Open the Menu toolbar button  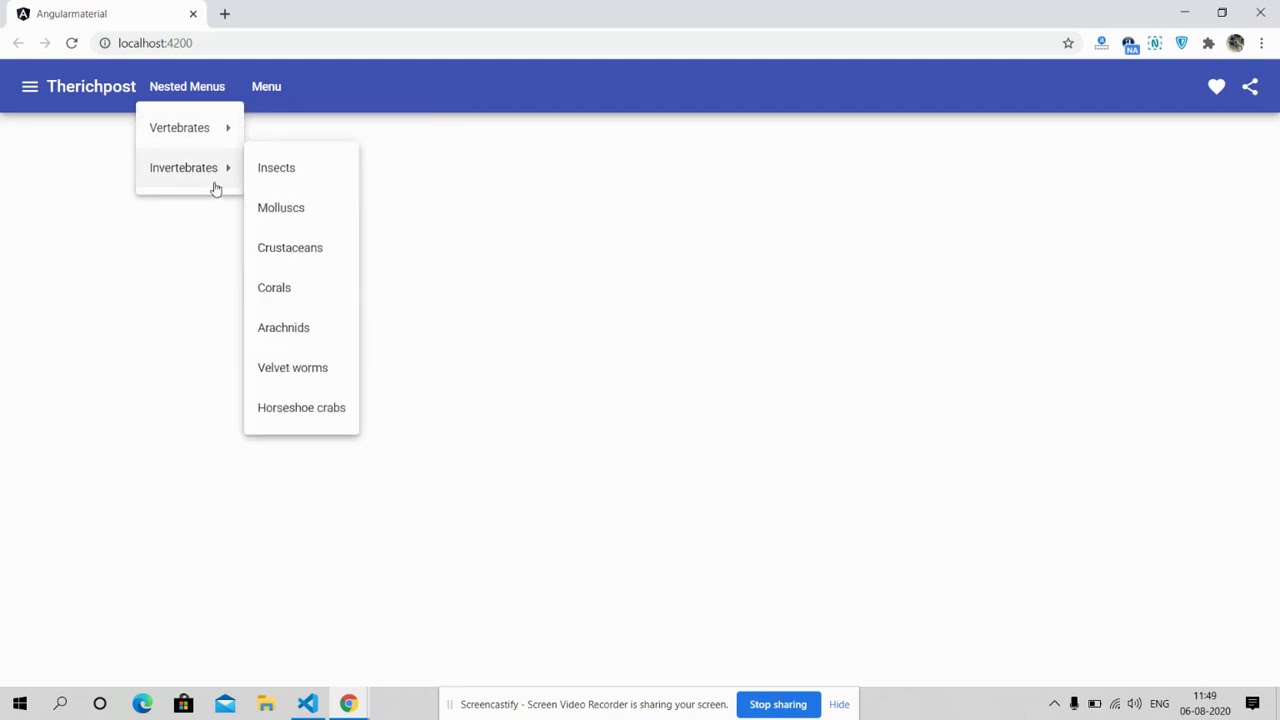[266, 87]
